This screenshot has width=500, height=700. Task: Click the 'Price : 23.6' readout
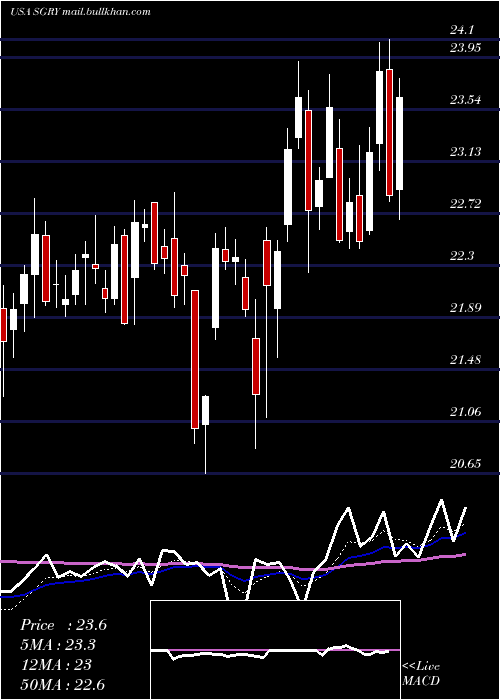[63, 625]
